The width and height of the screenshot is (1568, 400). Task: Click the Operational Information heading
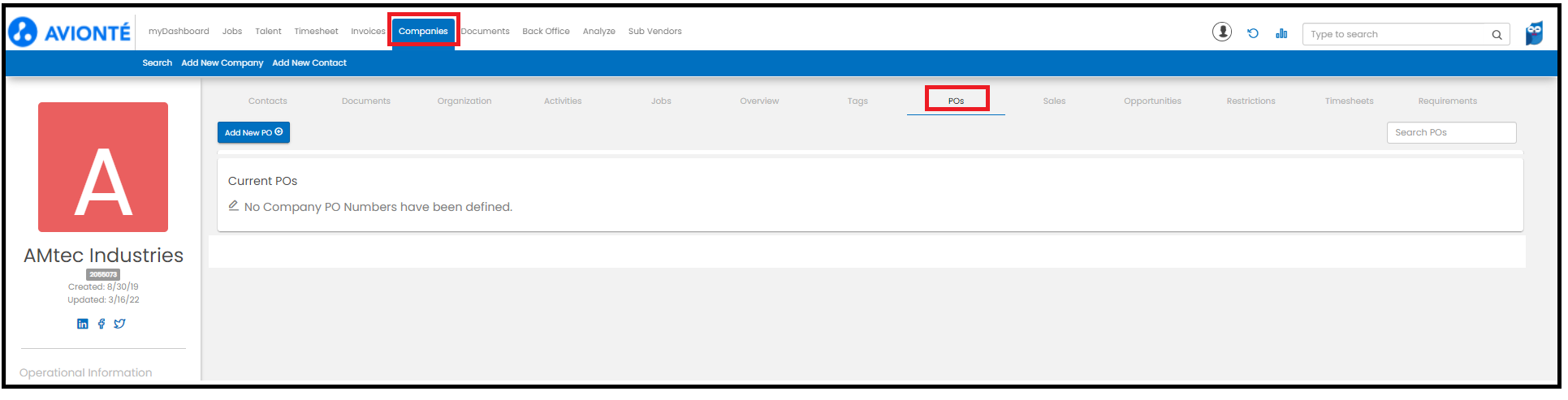[85, 372]
